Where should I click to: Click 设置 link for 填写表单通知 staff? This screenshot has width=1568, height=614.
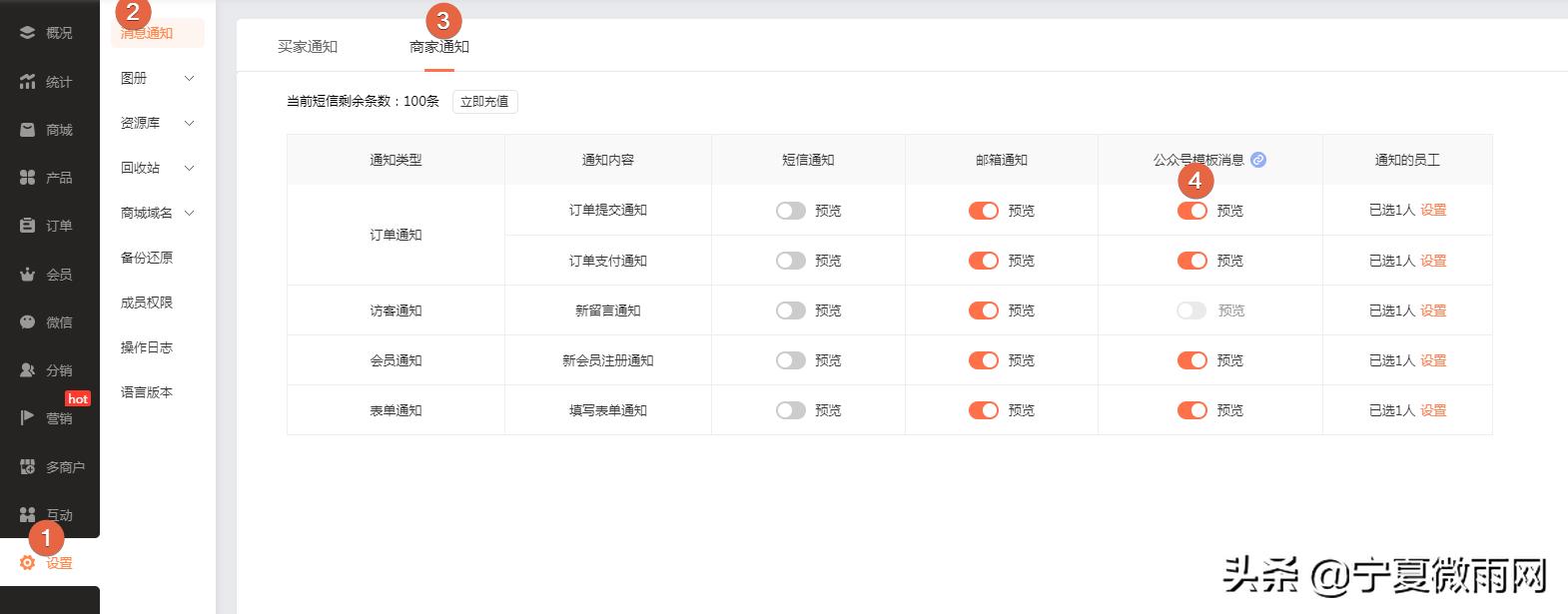[1433, 410]
